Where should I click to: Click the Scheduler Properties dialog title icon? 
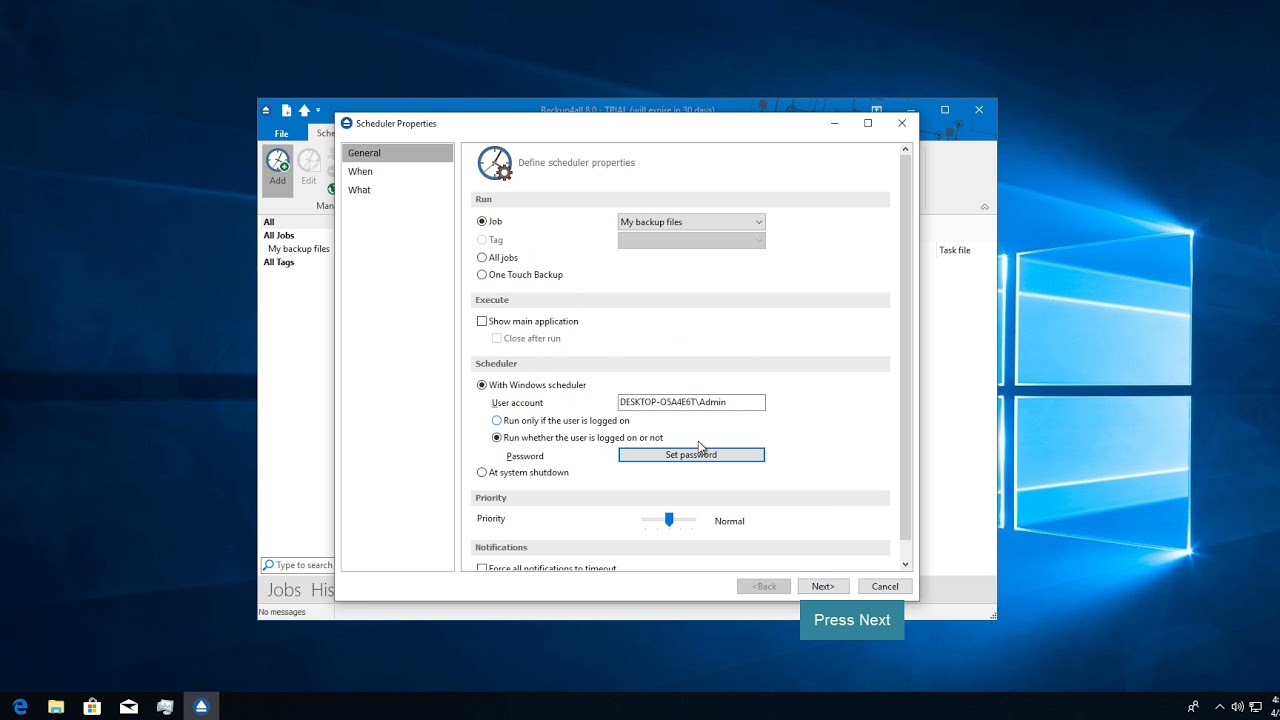coord(347,123)
